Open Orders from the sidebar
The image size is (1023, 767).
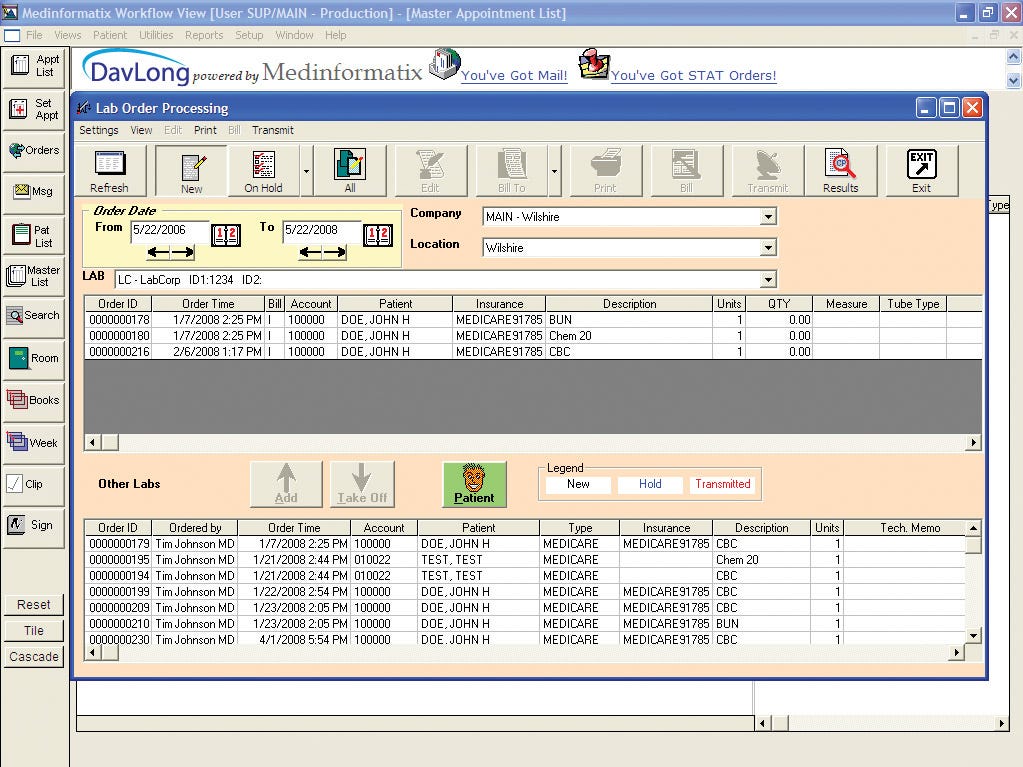[34, 151]
